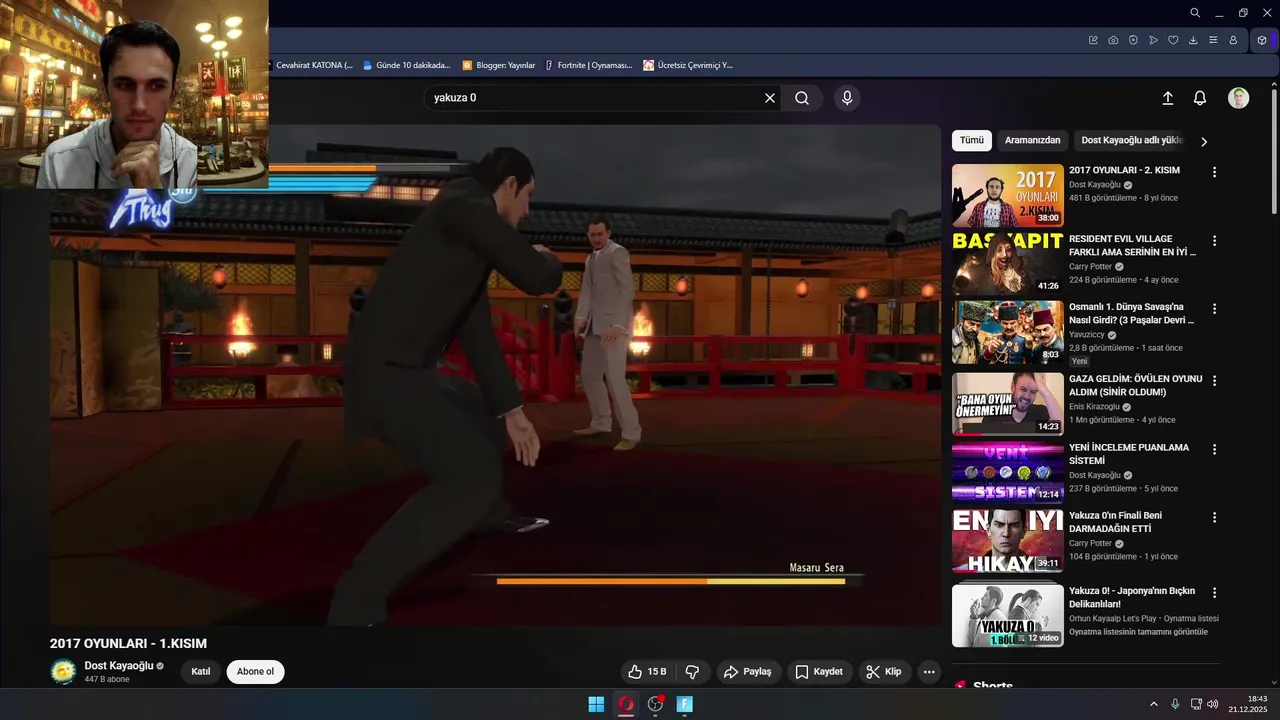
Task: Start voice search with microphone icon
Action: coord(847,98)
